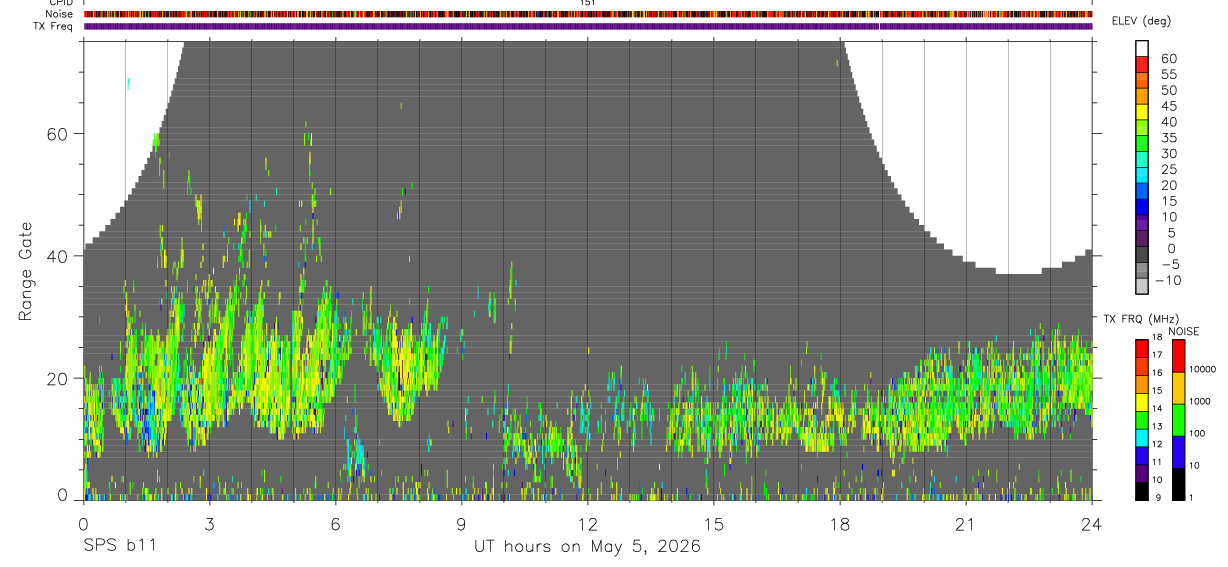1228x567 pixels.
Task: Select the yellow 14 MHz TX FRQ swatch
Action: point(1142,402)
